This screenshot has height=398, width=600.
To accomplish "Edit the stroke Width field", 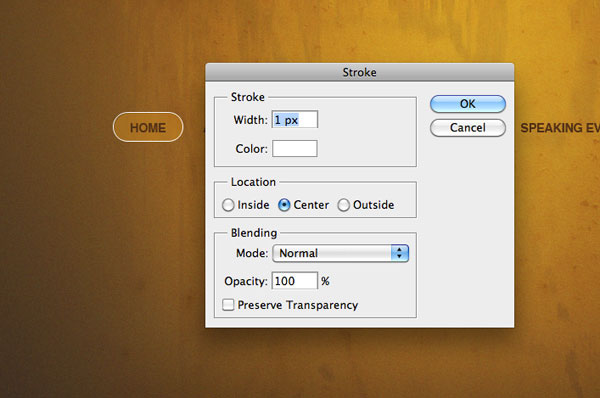I will point(295,119).
